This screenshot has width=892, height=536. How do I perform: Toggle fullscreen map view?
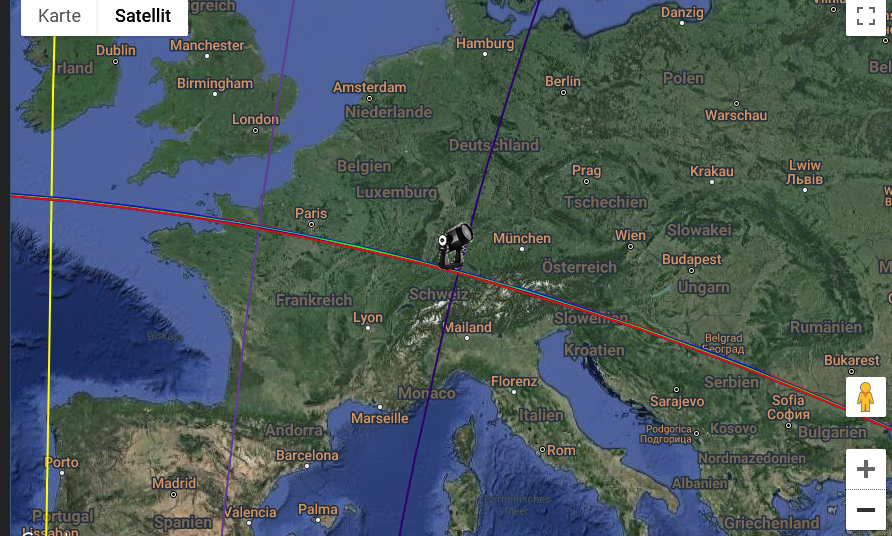point(865,16)
